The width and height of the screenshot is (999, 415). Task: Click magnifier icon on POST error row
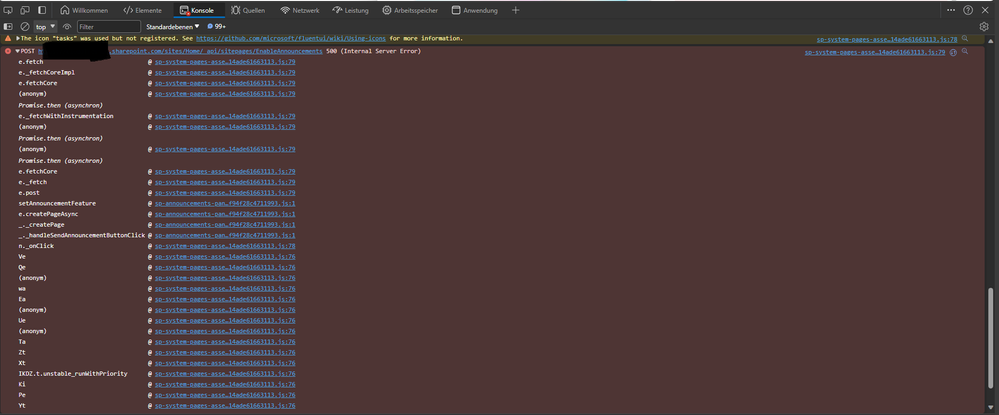click(965, 51)
